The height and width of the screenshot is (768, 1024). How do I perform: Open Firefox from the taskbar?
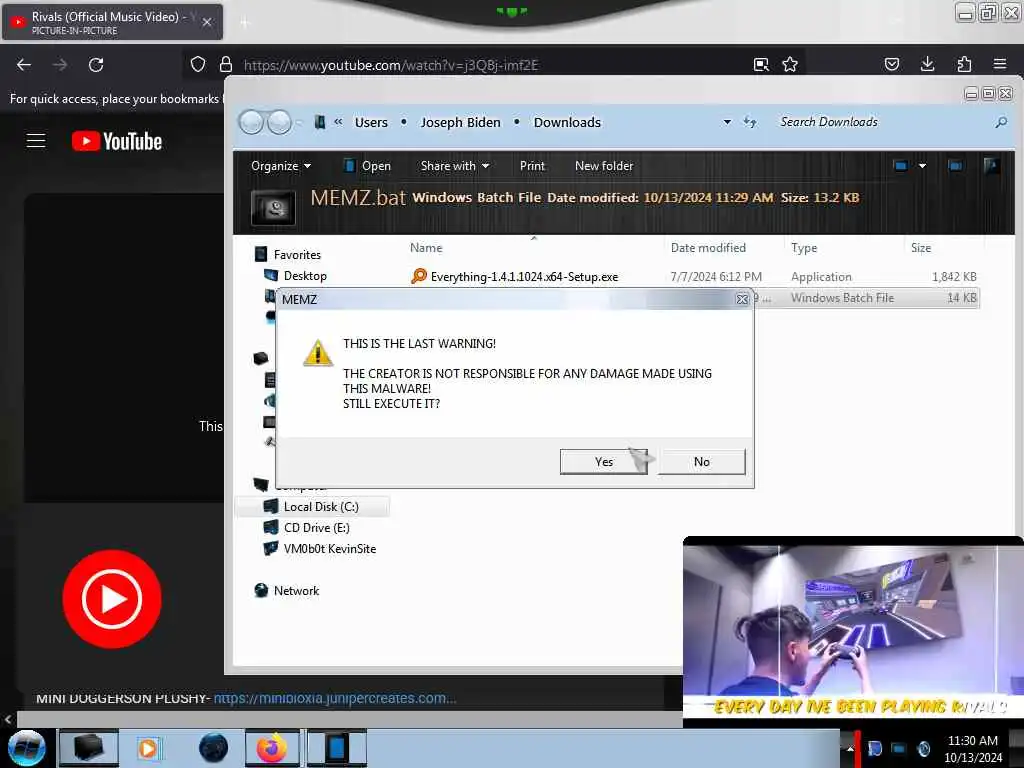click(x=272, y=748)
